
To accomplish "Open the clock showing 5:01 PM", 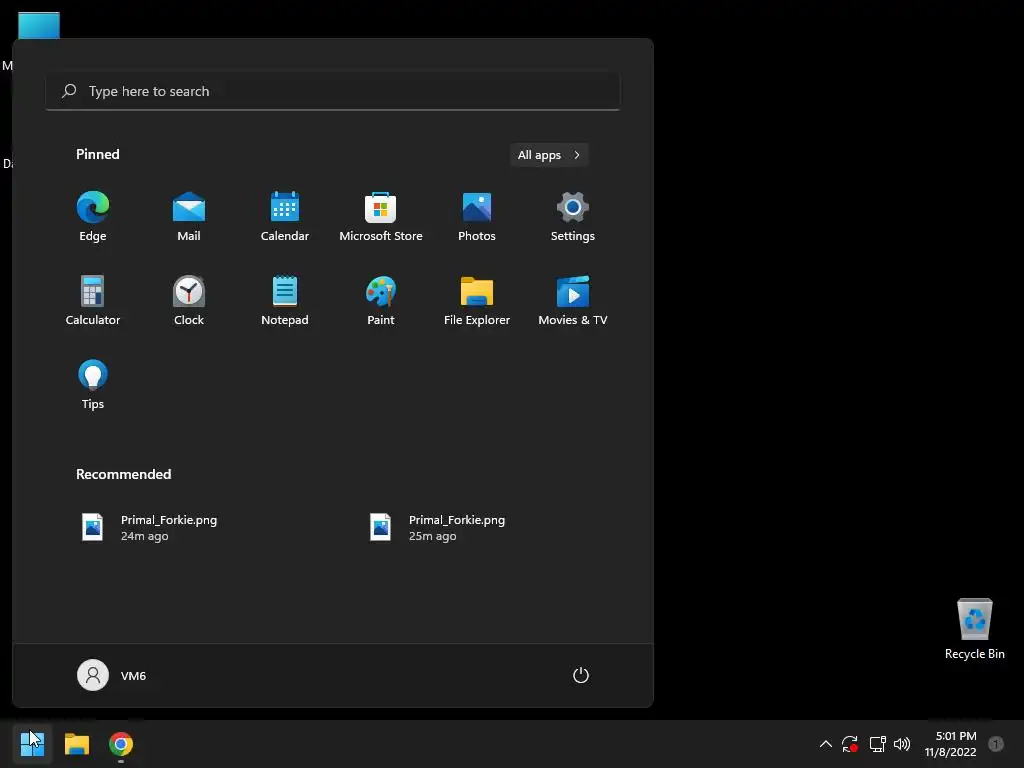I will pos(950,744).
